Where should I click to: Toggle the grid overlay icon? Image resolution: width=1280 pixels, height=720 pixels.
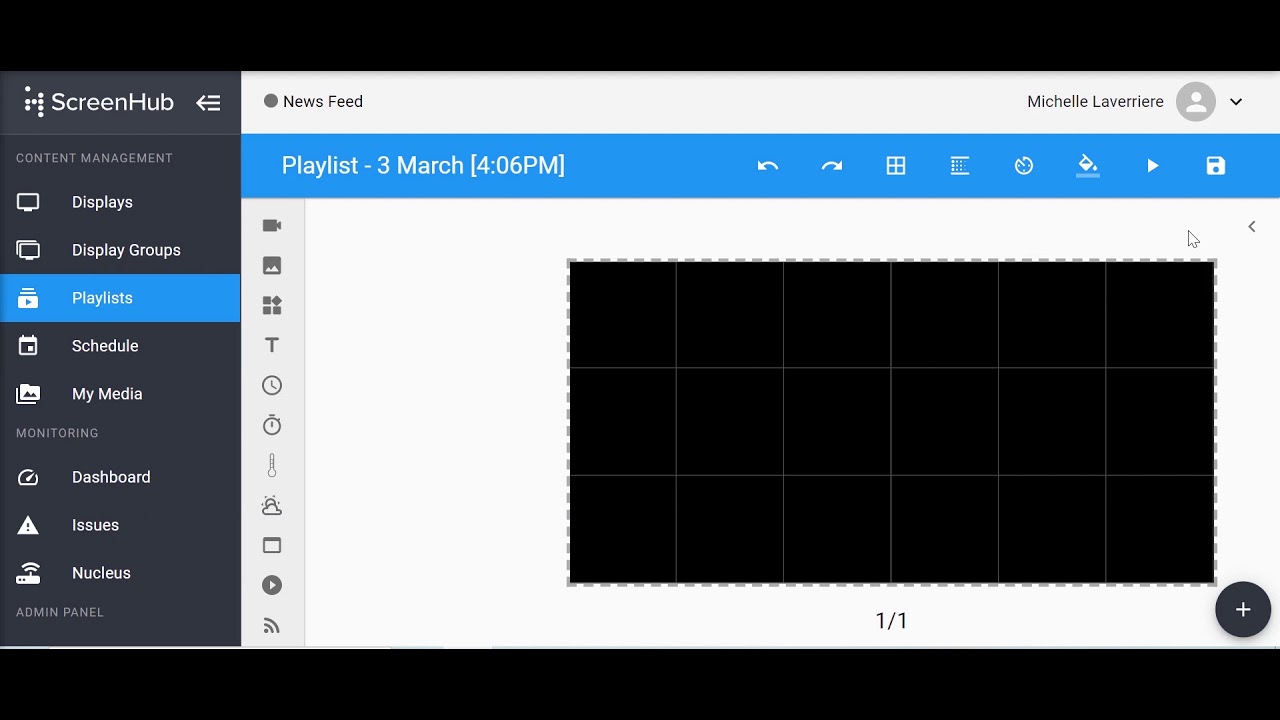pos(896,166)
